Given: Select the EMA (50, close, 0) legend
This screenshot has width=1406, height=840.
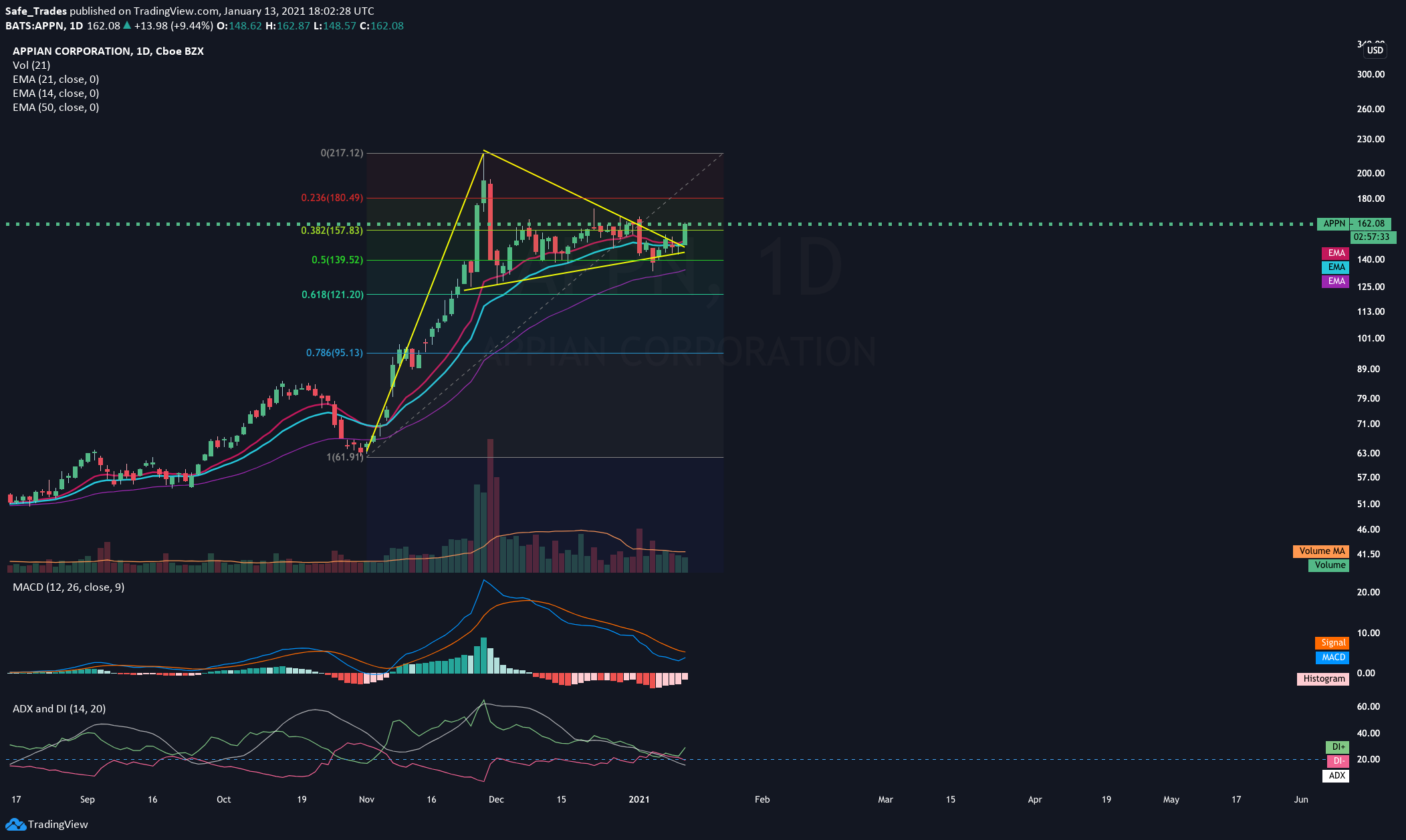Looking at the screenshot, I should [x=56, y=107].
